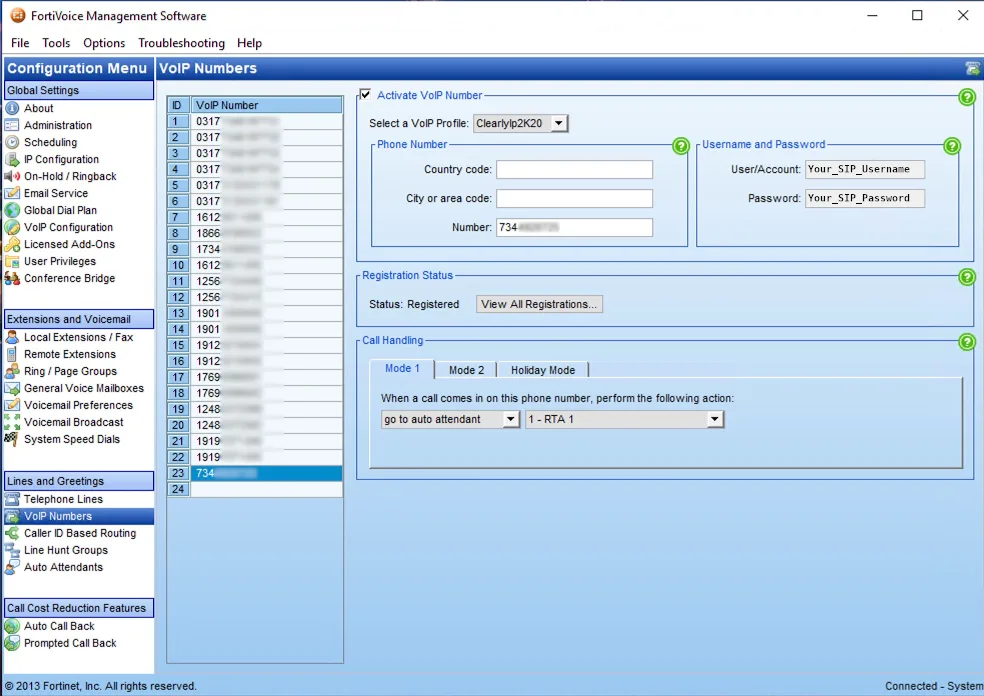Image resolution: width=984 pixels, height=696 pixels.
Task: Open the Options menu
Action: tap(104, 43)
